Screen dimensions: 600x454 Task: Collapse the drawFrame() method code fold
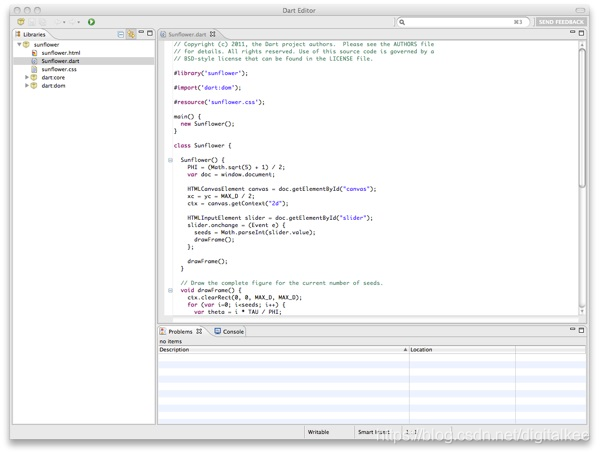pyautogui.click(x=170, y=291)
